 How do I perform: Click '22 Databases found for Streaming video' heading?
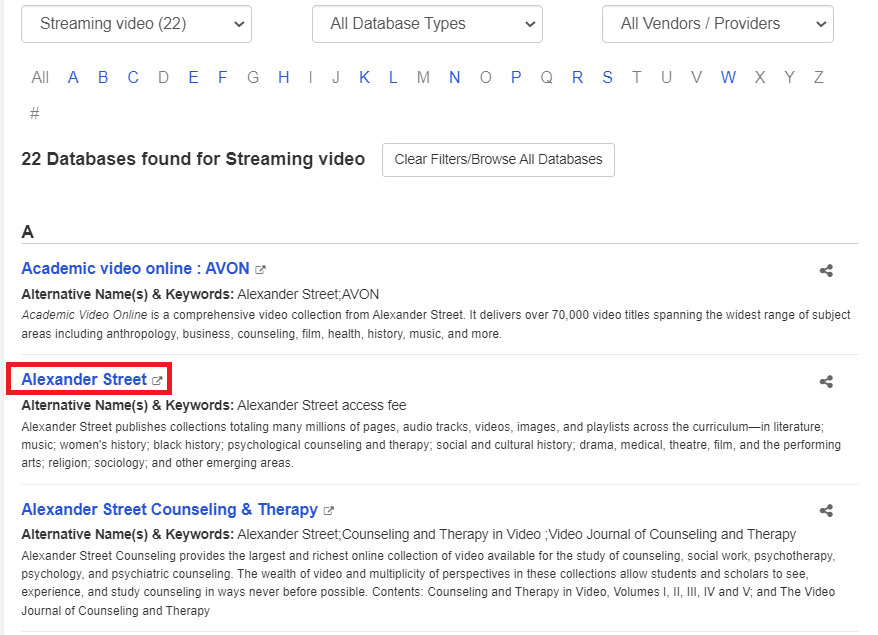tap(193, 159)
